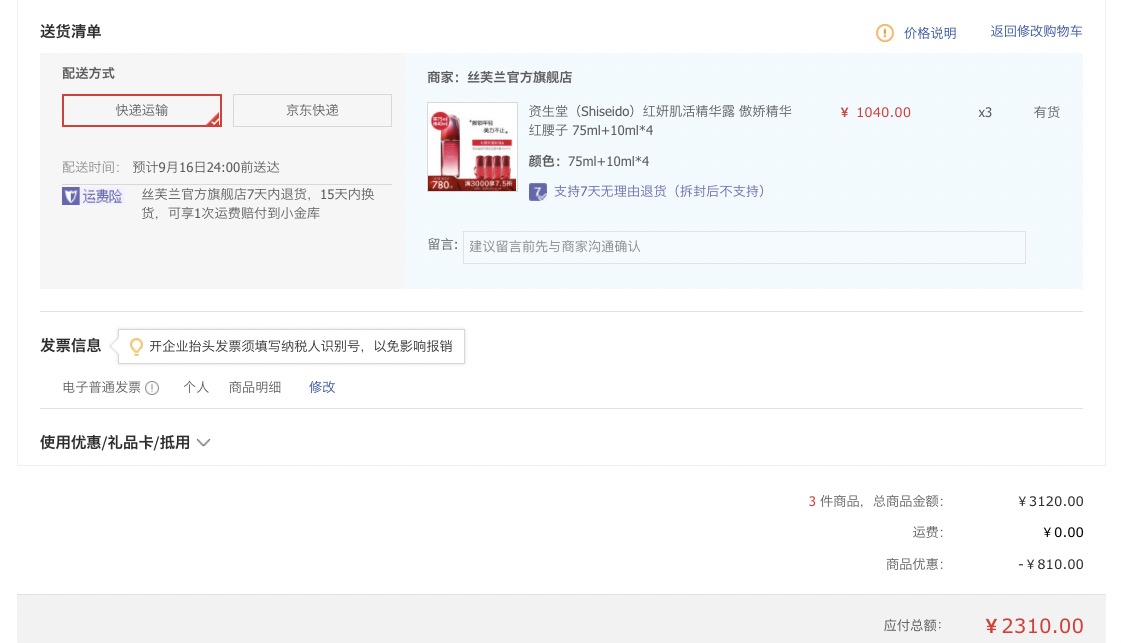
Task: Expand 使用优惠/礼品卡/抵用 section
Action: pos(115,443)
